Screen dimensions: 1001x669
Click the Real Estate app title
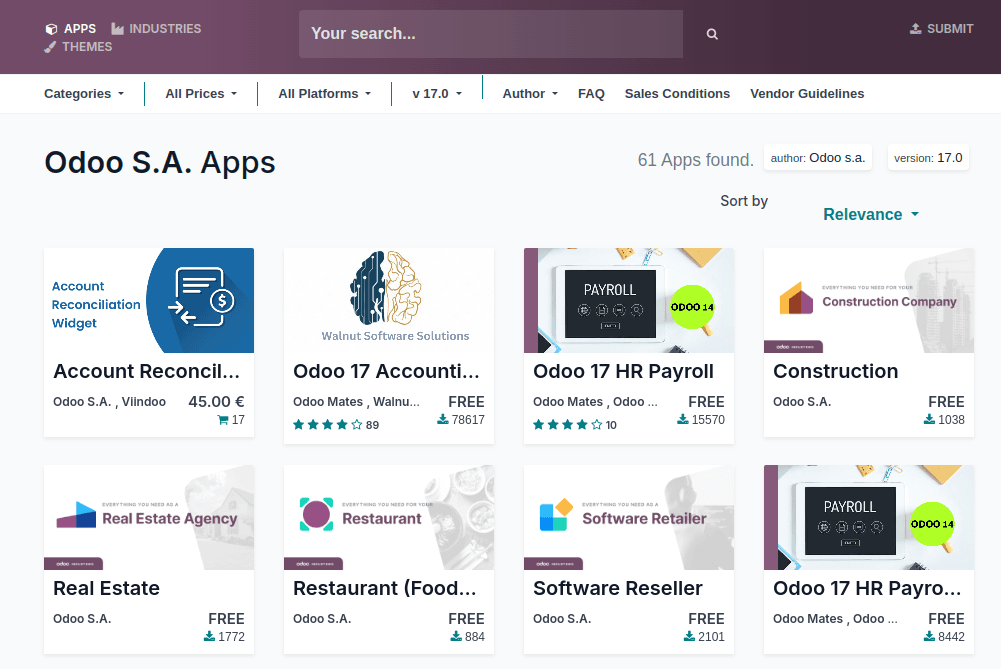(x=107, y=589)
